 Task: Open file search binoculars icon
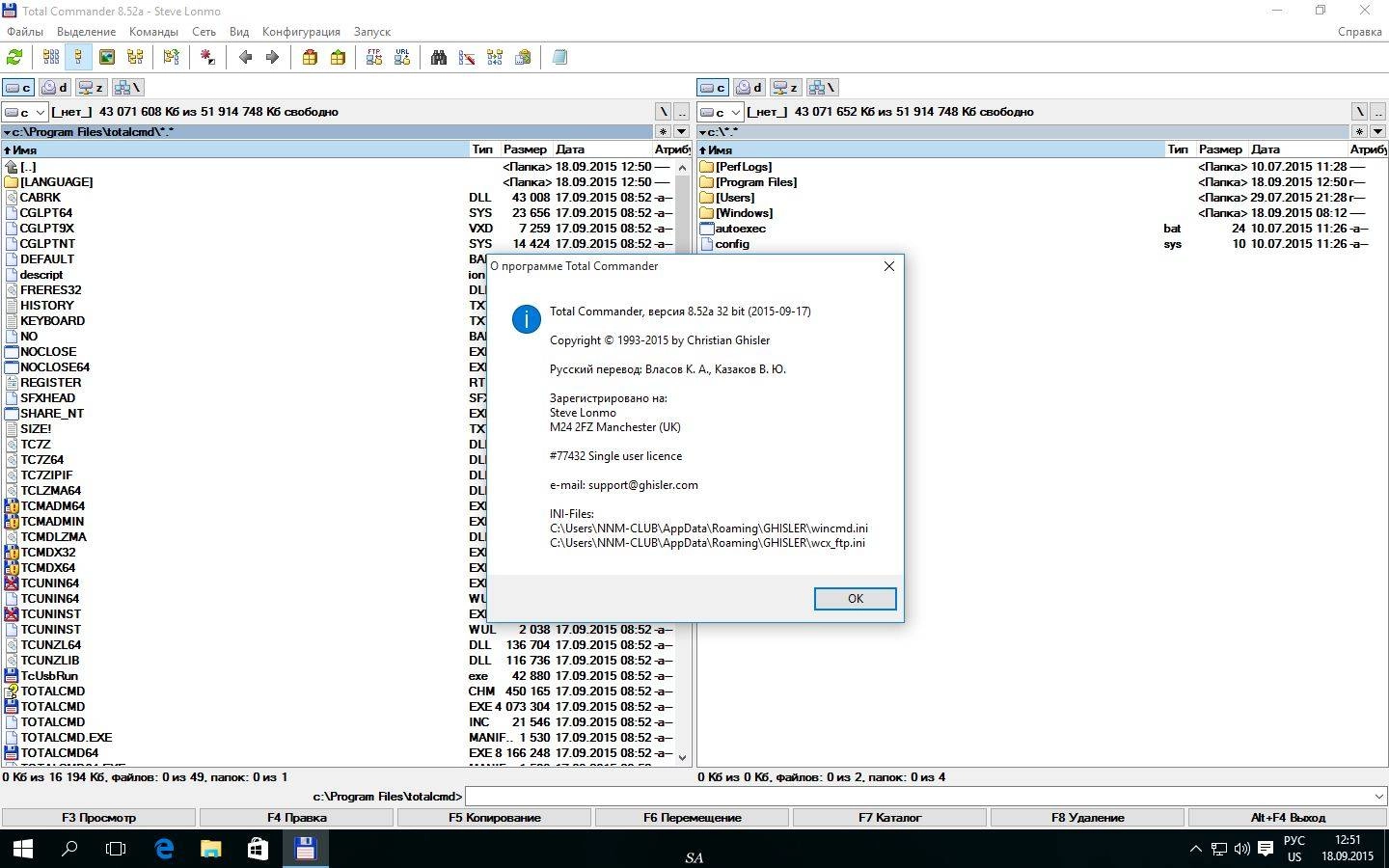(x=439, y=58)
